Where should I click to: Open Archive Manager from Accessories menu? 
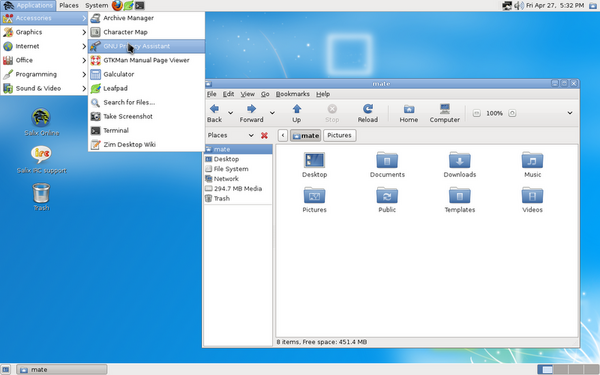(x=146, y=18)
